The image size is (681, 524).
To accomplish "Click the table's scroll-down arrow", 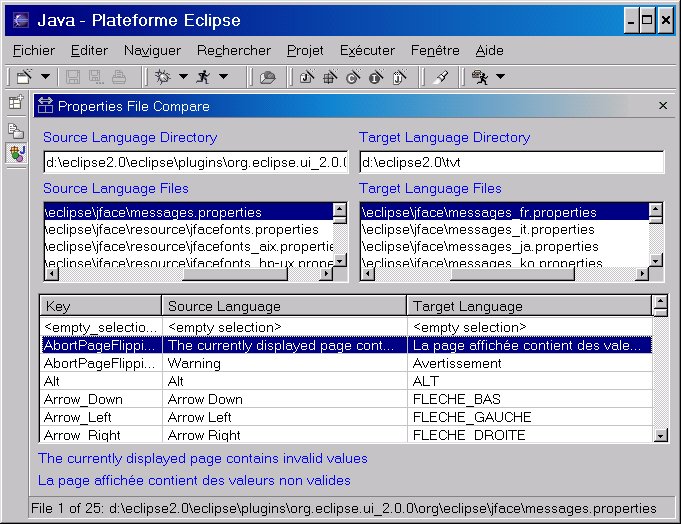I will [x=660, y=435].
